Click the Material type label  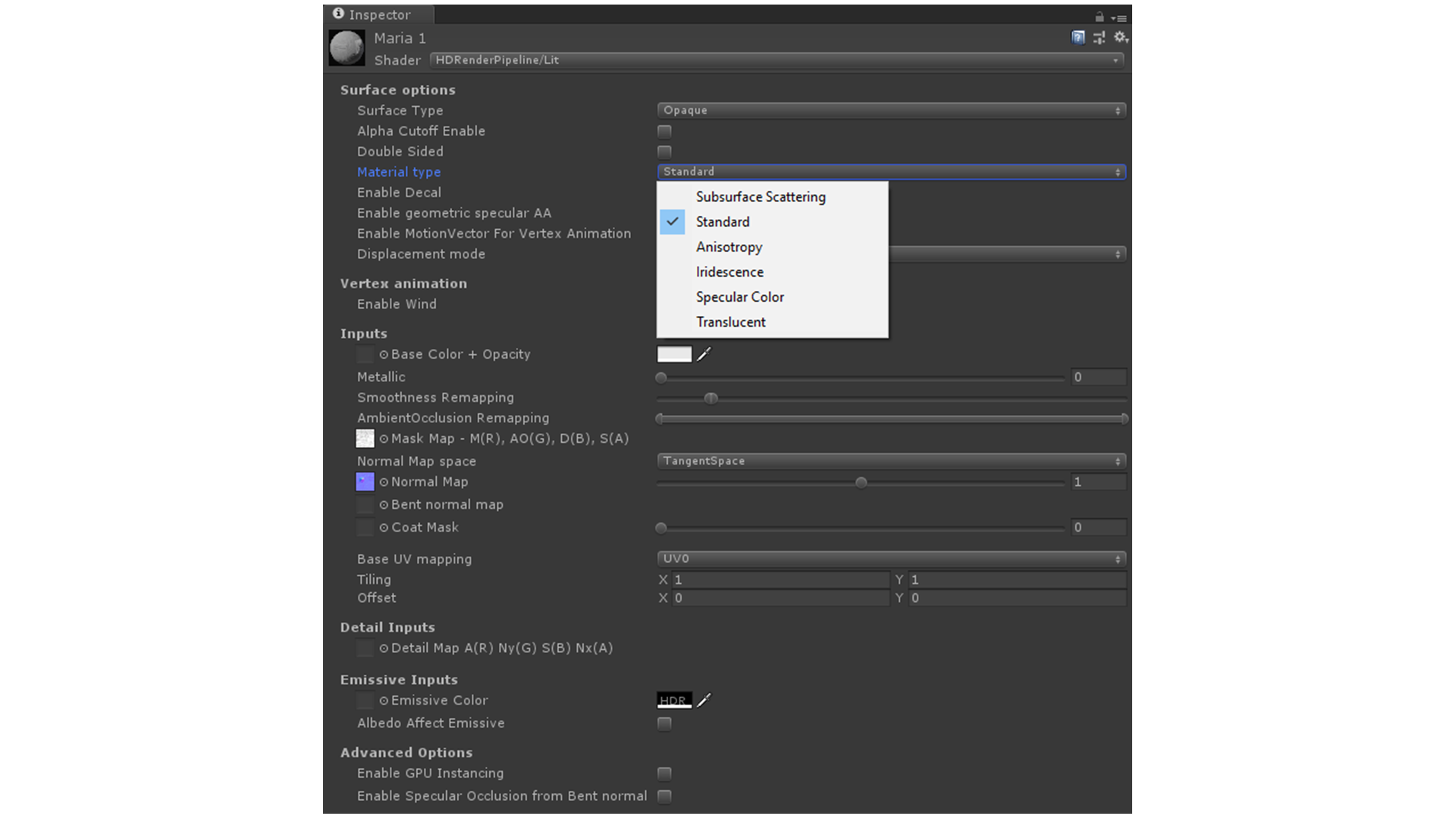coord(399,172)
